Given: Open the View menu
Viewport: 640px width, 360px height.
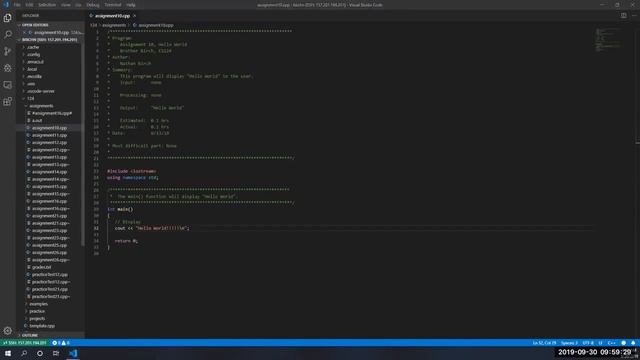Looking at the screenshot, I should (x=65, y=5).
